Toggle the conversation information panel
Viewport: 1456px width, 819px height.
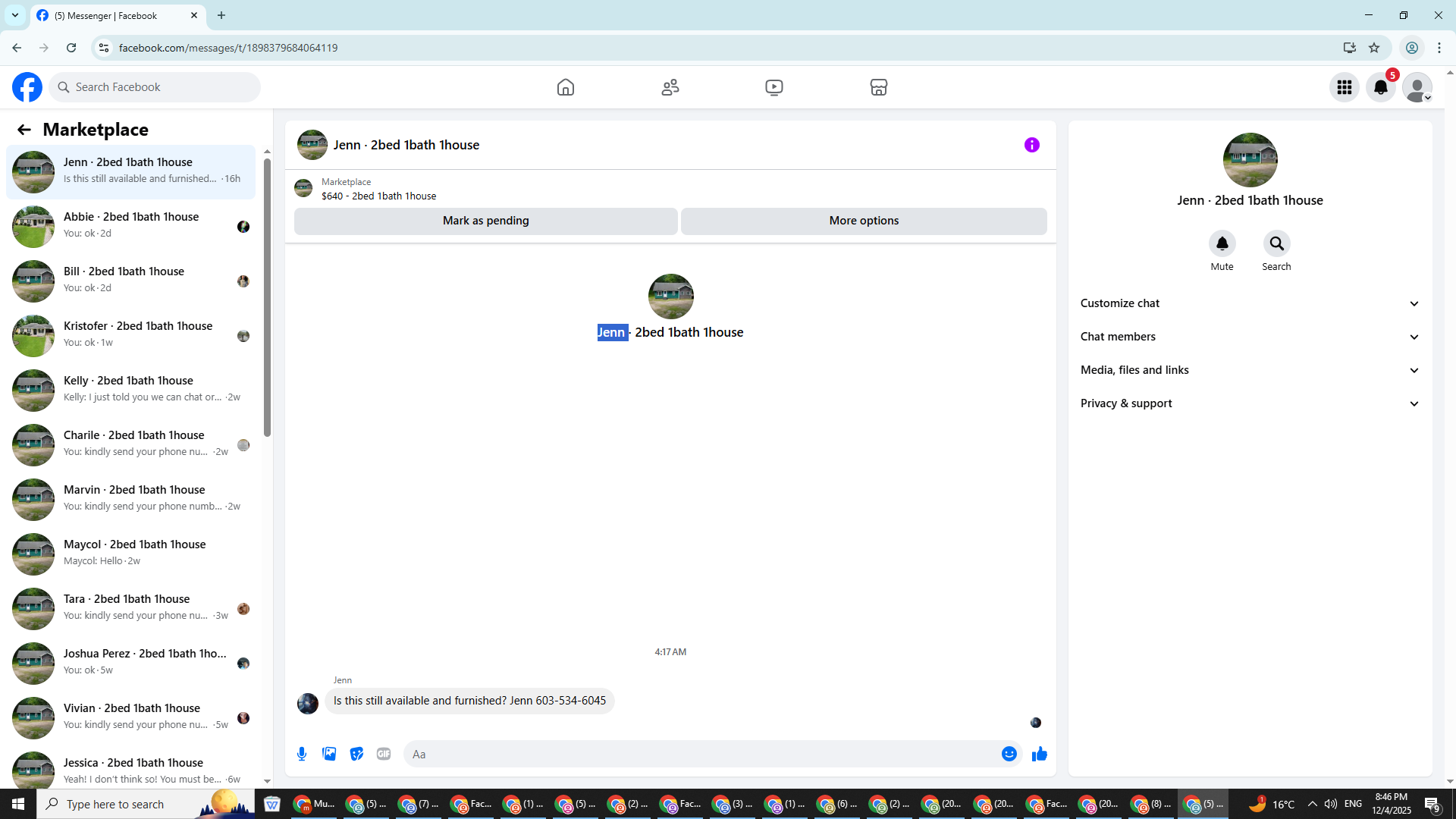point(1032,145)
